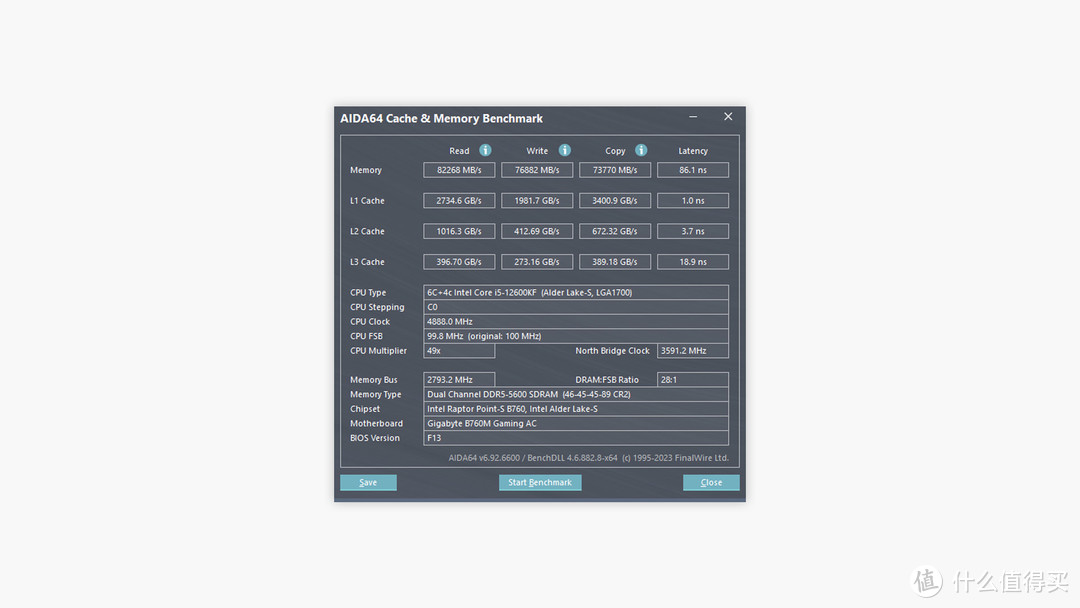Click BIOS Version field F13
This screenshot has height=608, width=1080.
pos(576,438)
